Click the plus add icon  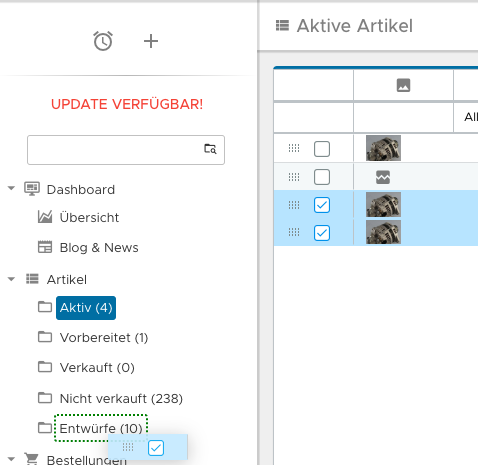coord(151,41)
